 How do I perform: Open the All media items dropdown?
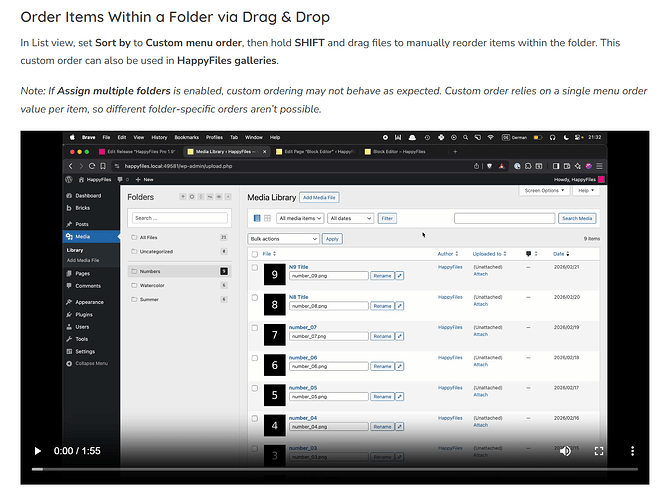point(300,218)
